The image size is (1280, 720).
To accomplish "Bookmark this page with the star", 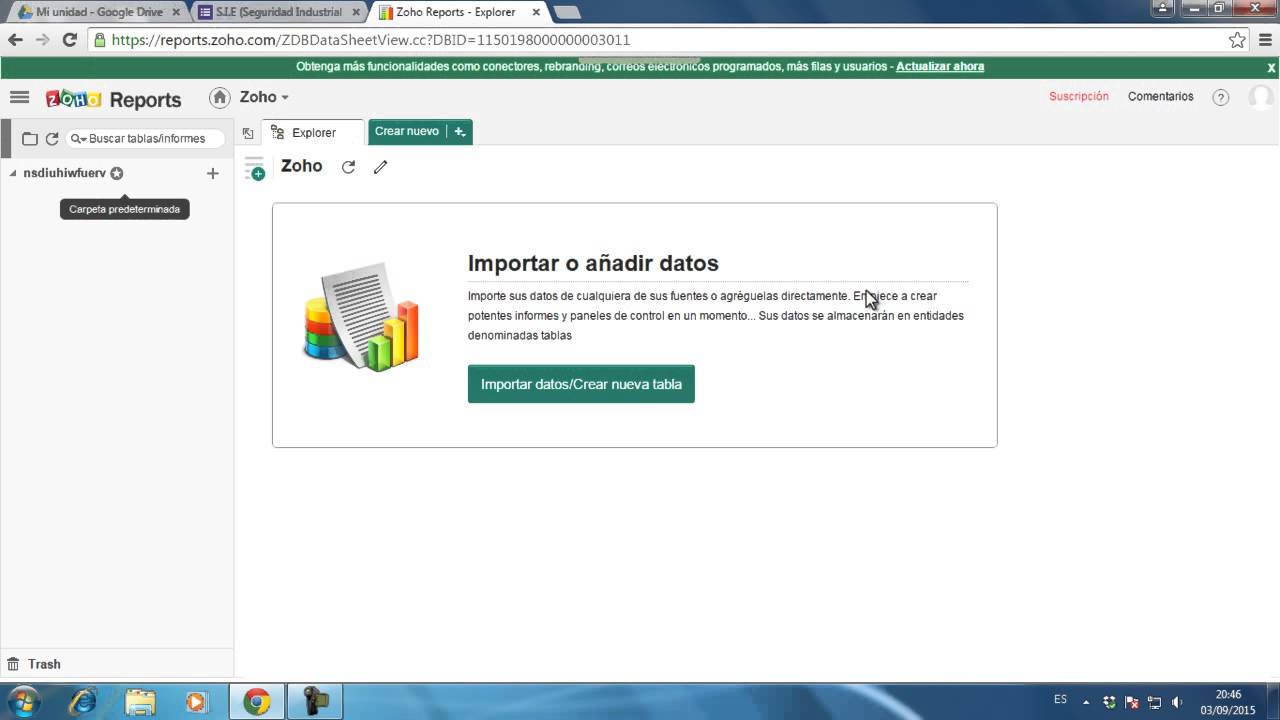I will pyautogui.click(x=1237, y=40).
